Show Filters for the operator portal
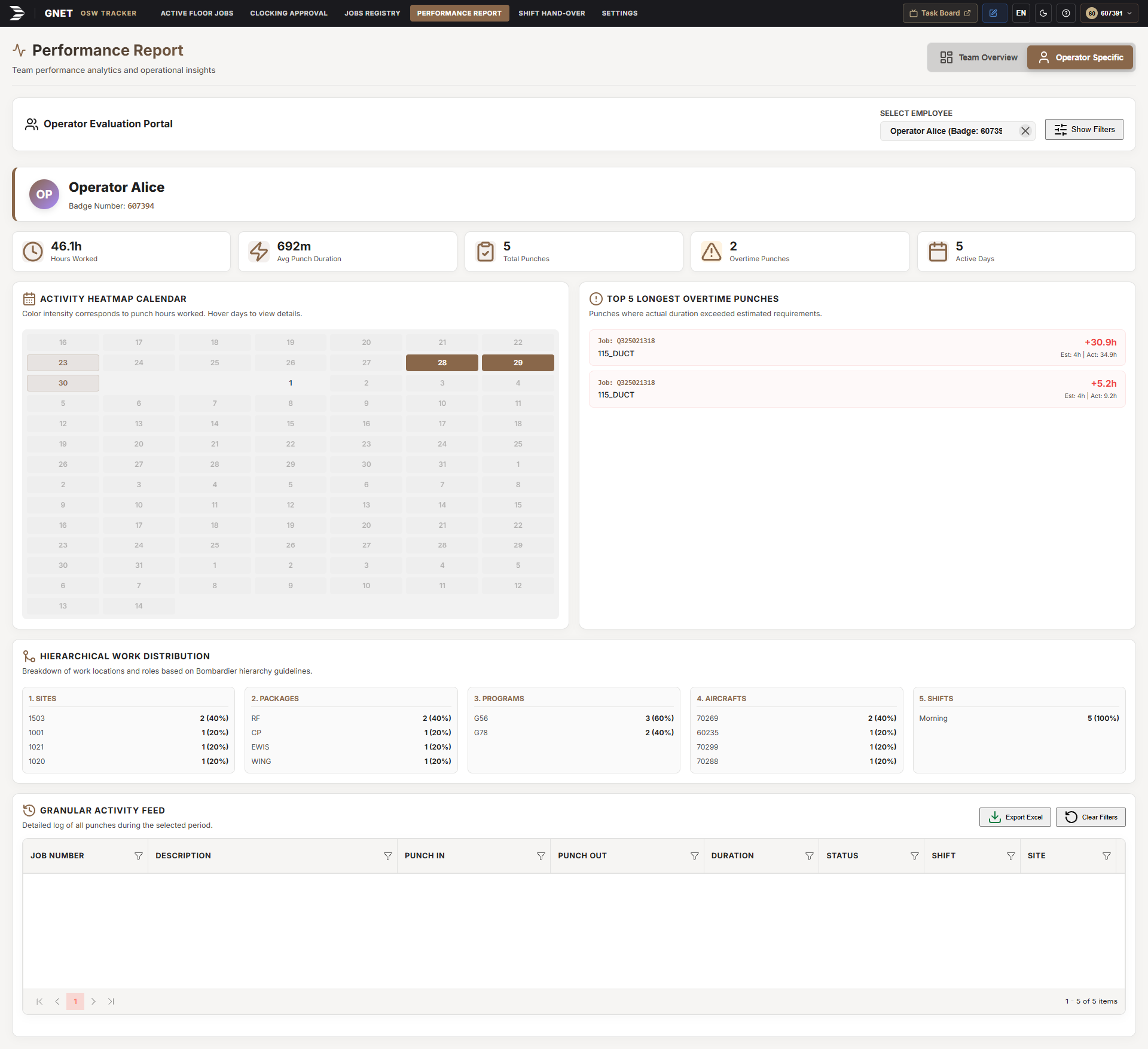This screenshot has width=1148, height=1049. pyautogui.click(x=1084, y=130)
